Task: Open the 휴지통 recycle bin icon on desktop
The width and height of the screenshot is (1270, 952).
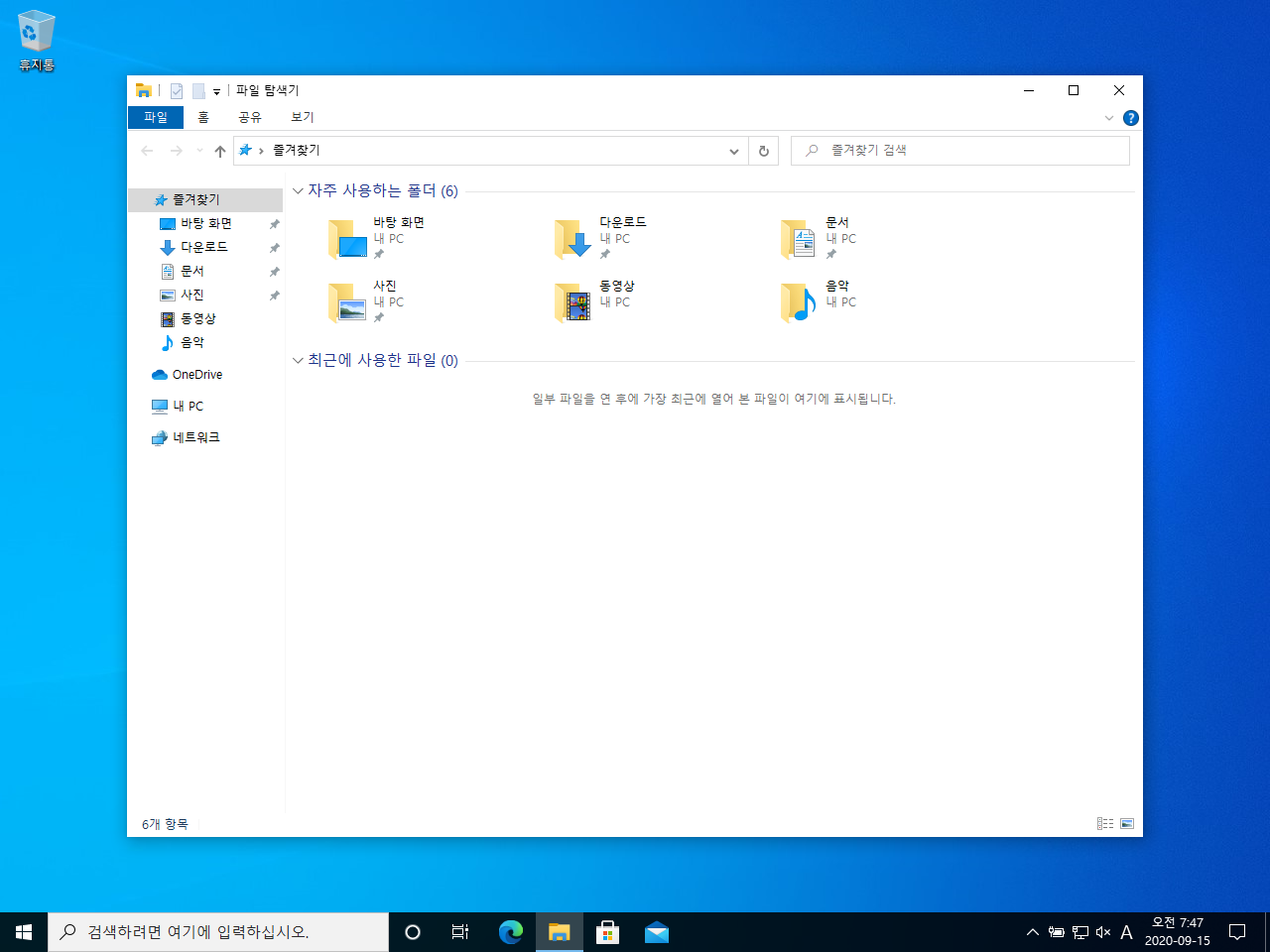Action: pyautogui.click(x=36, y=41)
